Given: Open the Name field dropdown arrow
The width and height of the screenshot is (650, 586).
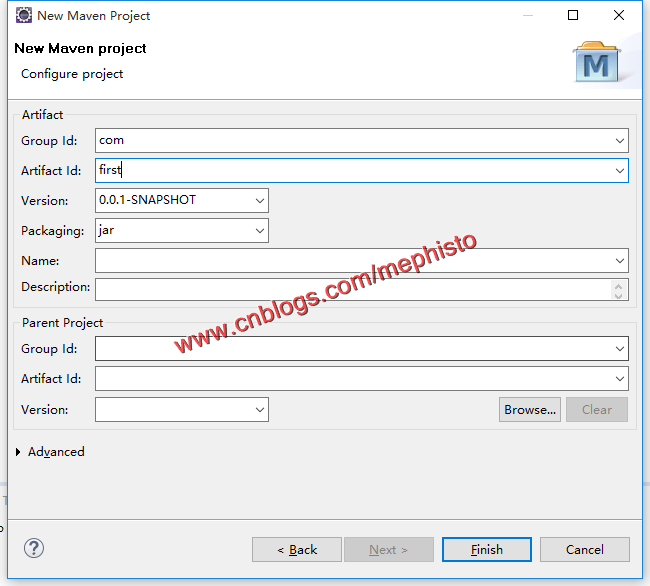Looking at the screenshot, I should click(619, 261).
